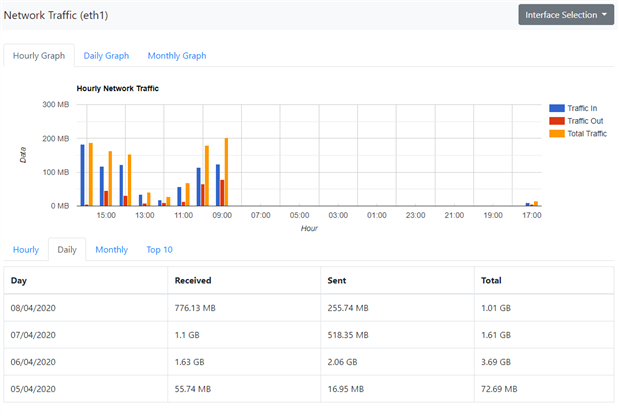The height and width of the screenshot is (416, 619).
Task: Open the Daily Graph tab
Action: 106,56
